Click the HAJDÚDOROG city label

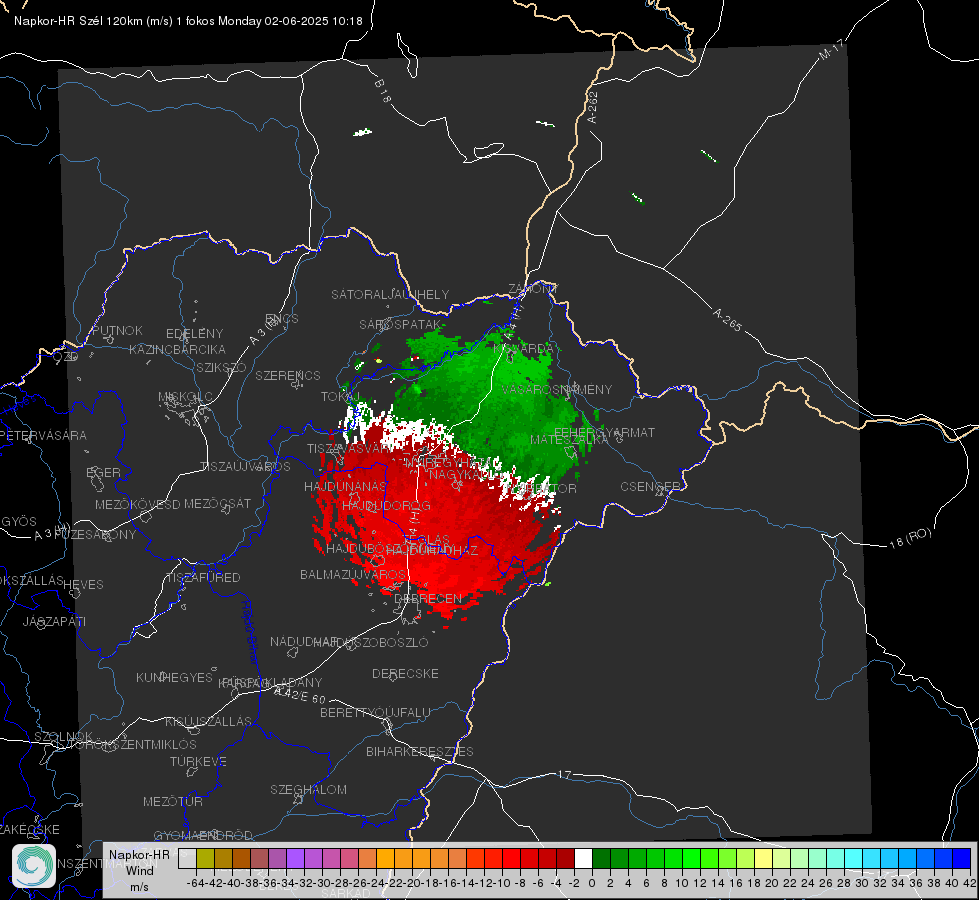[386, 506]
